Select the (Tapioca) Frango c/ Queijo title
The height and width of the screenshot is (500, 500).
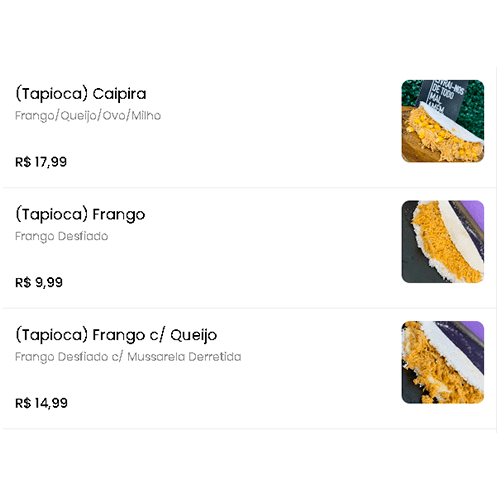pos(116,335)
